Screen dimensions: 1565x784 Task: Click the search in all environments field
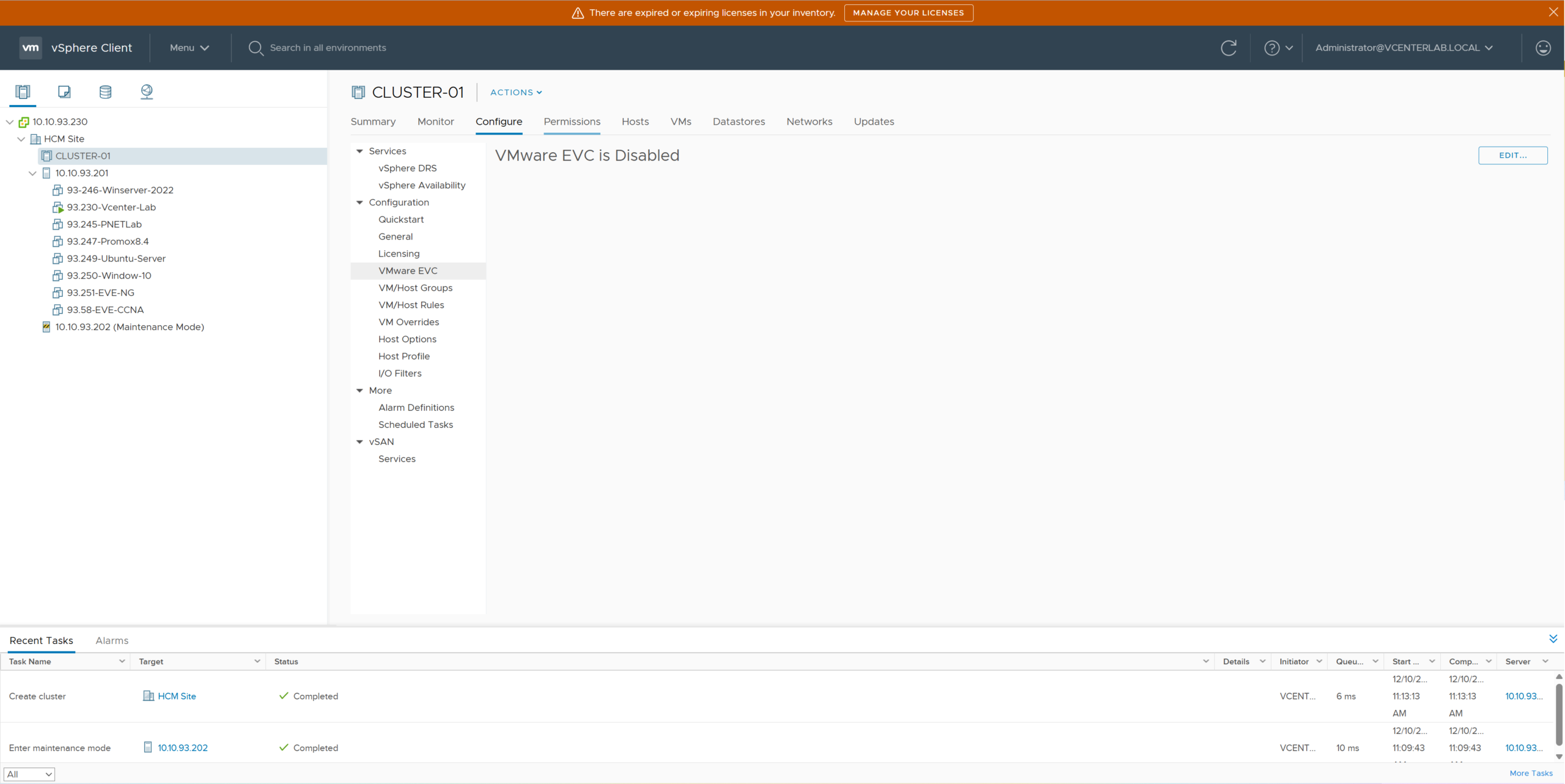pos(328,48)
